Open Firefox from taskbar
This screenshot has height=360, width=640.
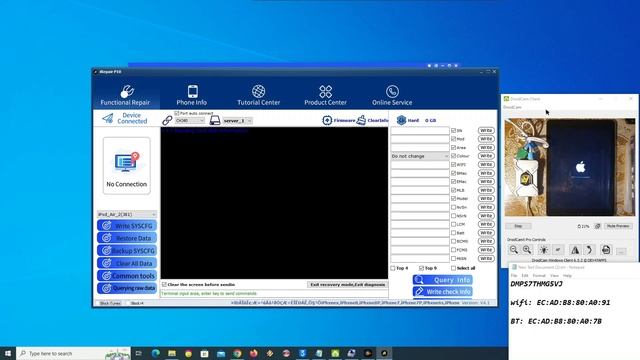[253, 353]
